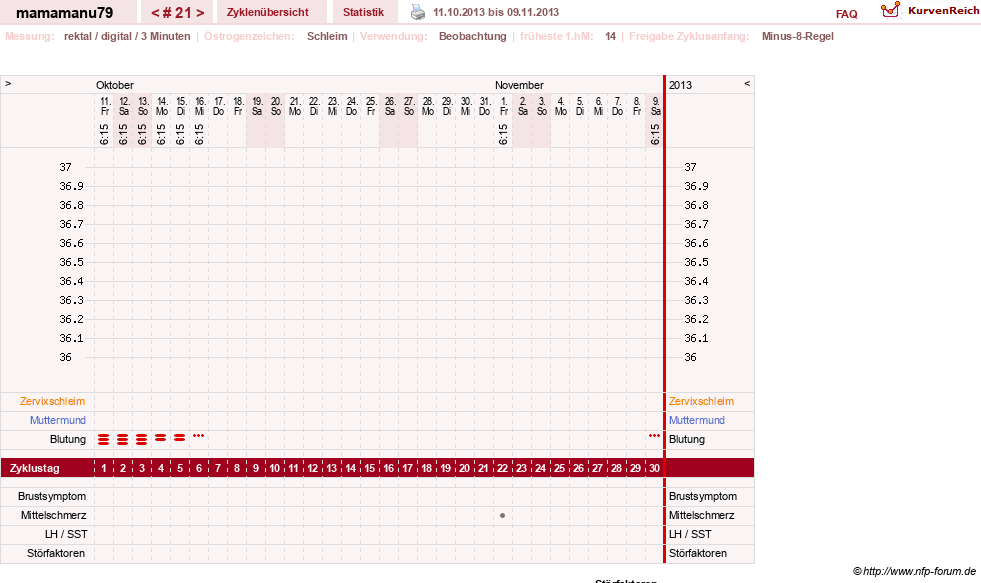Click cycle day number 30
This screenshot has width=981, height=583.
pos(654,468)
